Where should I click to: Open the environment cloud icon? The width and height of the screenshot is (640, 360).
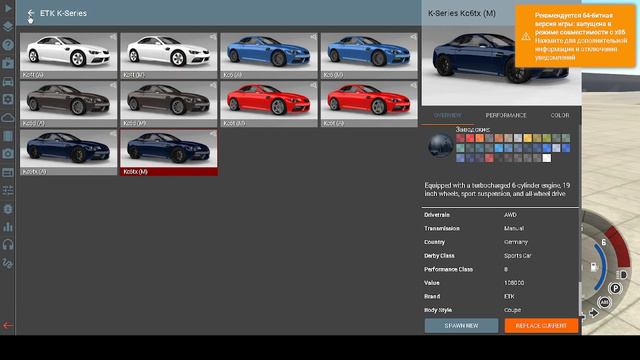tap(8, 118)
